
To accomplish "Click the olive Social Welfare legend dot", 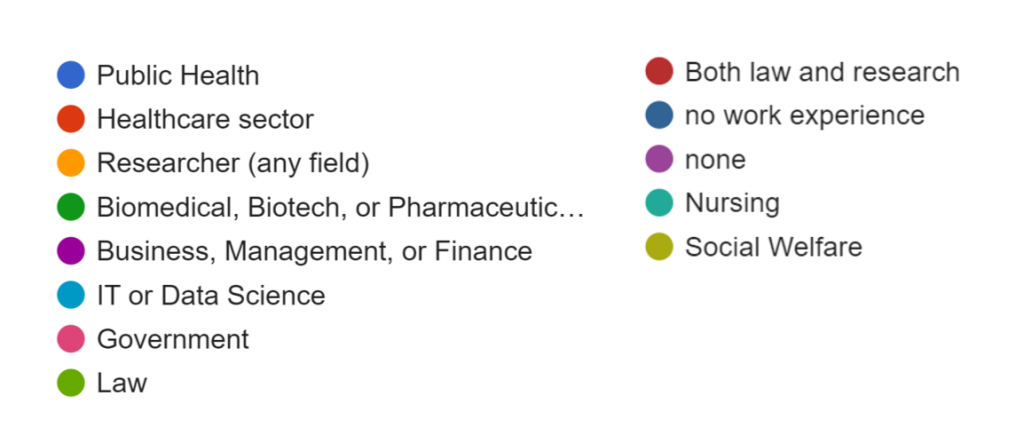I will pyautogui.click(x=659, y=246).
